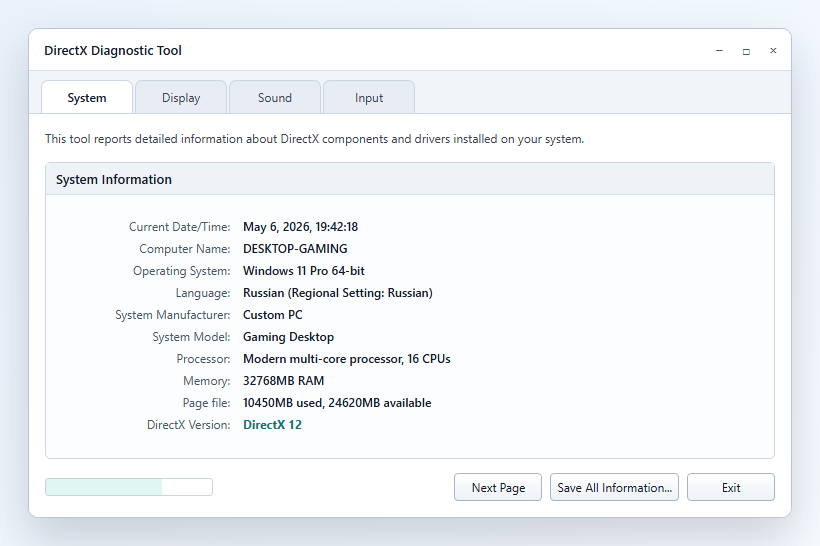Select the Russian language setting value
The height and width of the screenshot is (546, 820).
338,293
